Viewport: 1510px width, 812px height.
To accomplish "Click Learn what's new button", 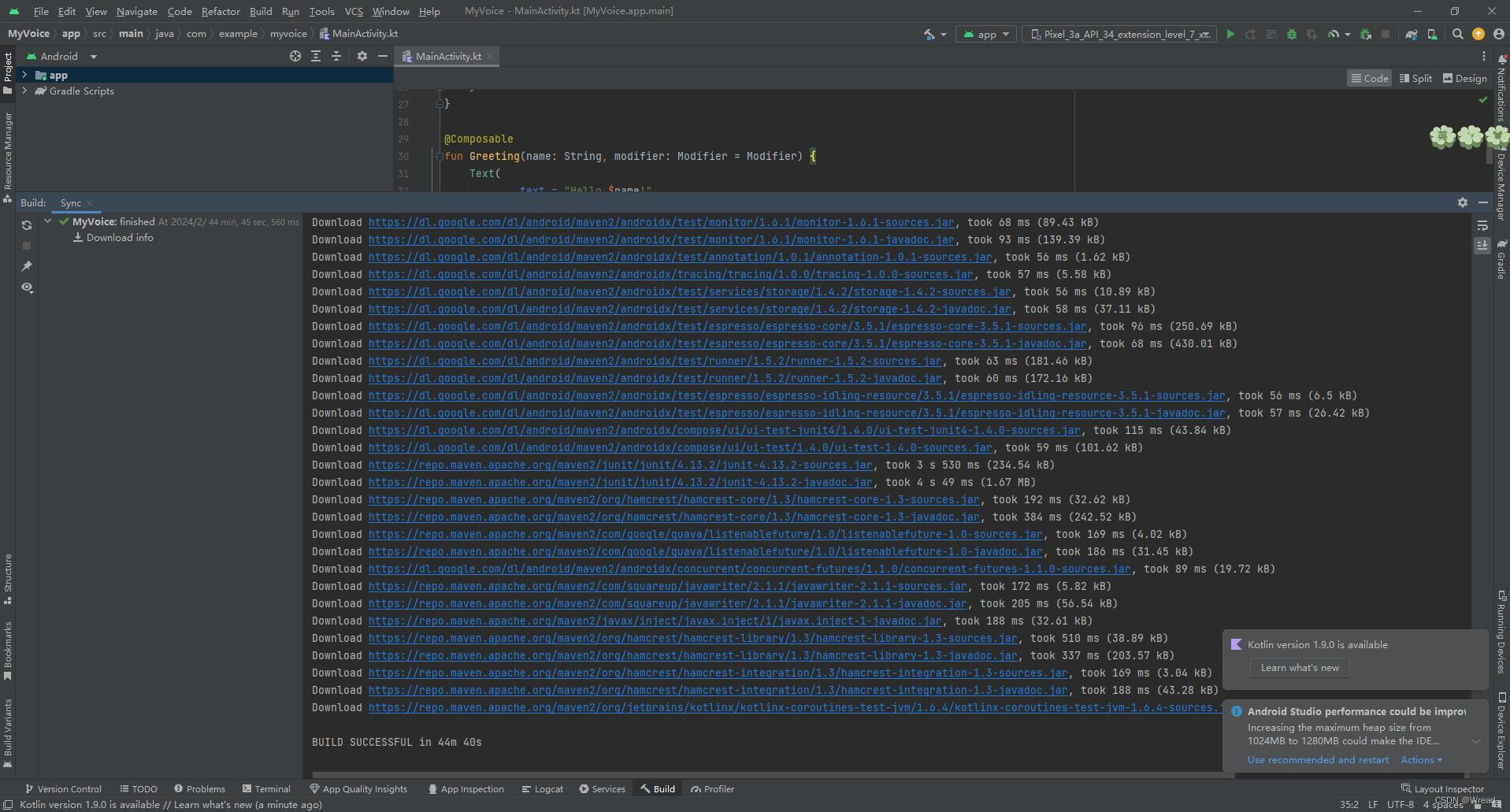I will point(1300,667).
